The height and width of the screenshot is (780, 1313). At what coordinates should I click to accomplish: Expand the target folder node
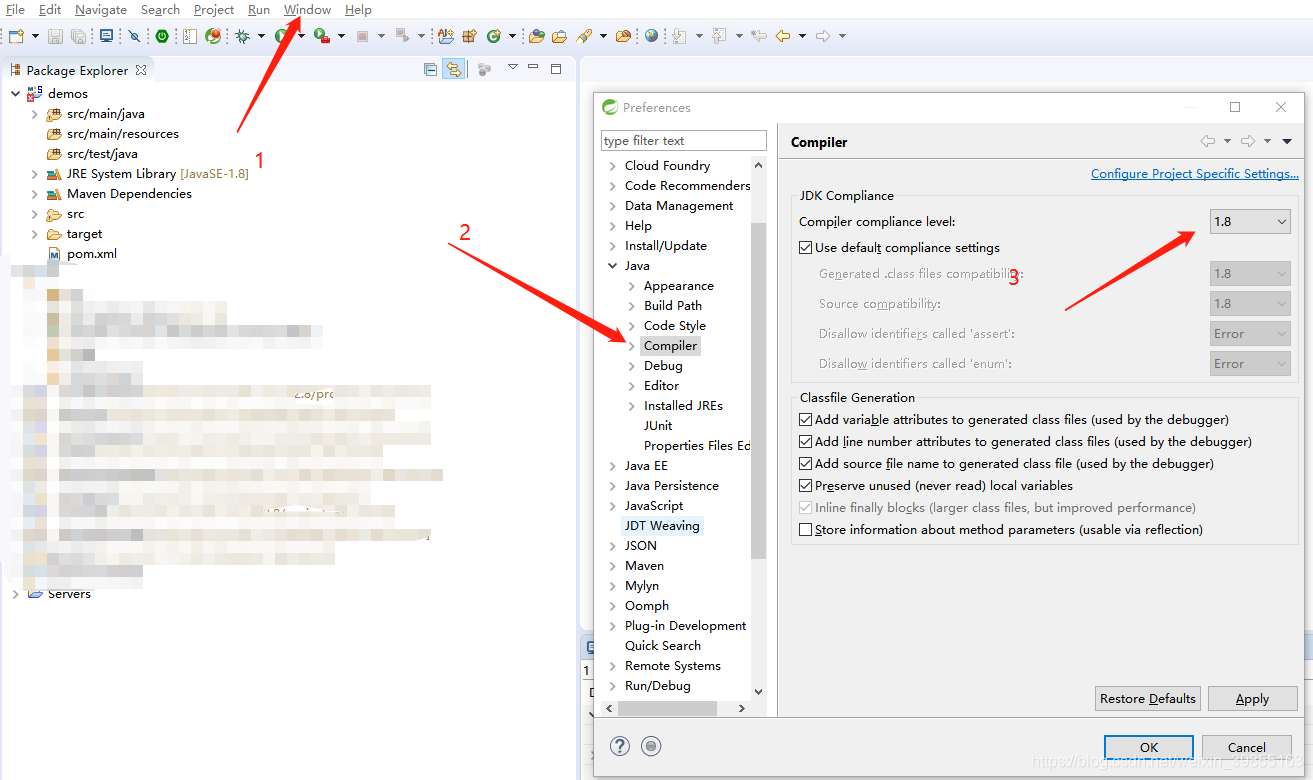point(35,233)
